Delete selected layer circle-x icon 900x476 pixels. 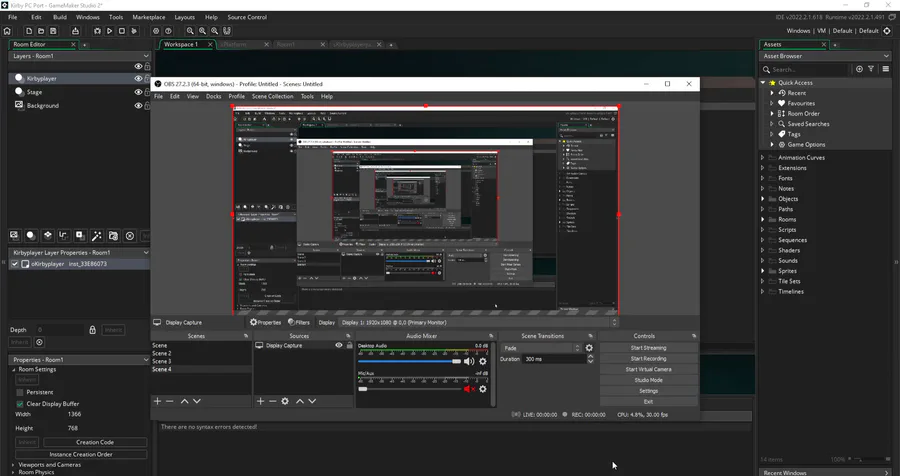click(x=130, y=235)
